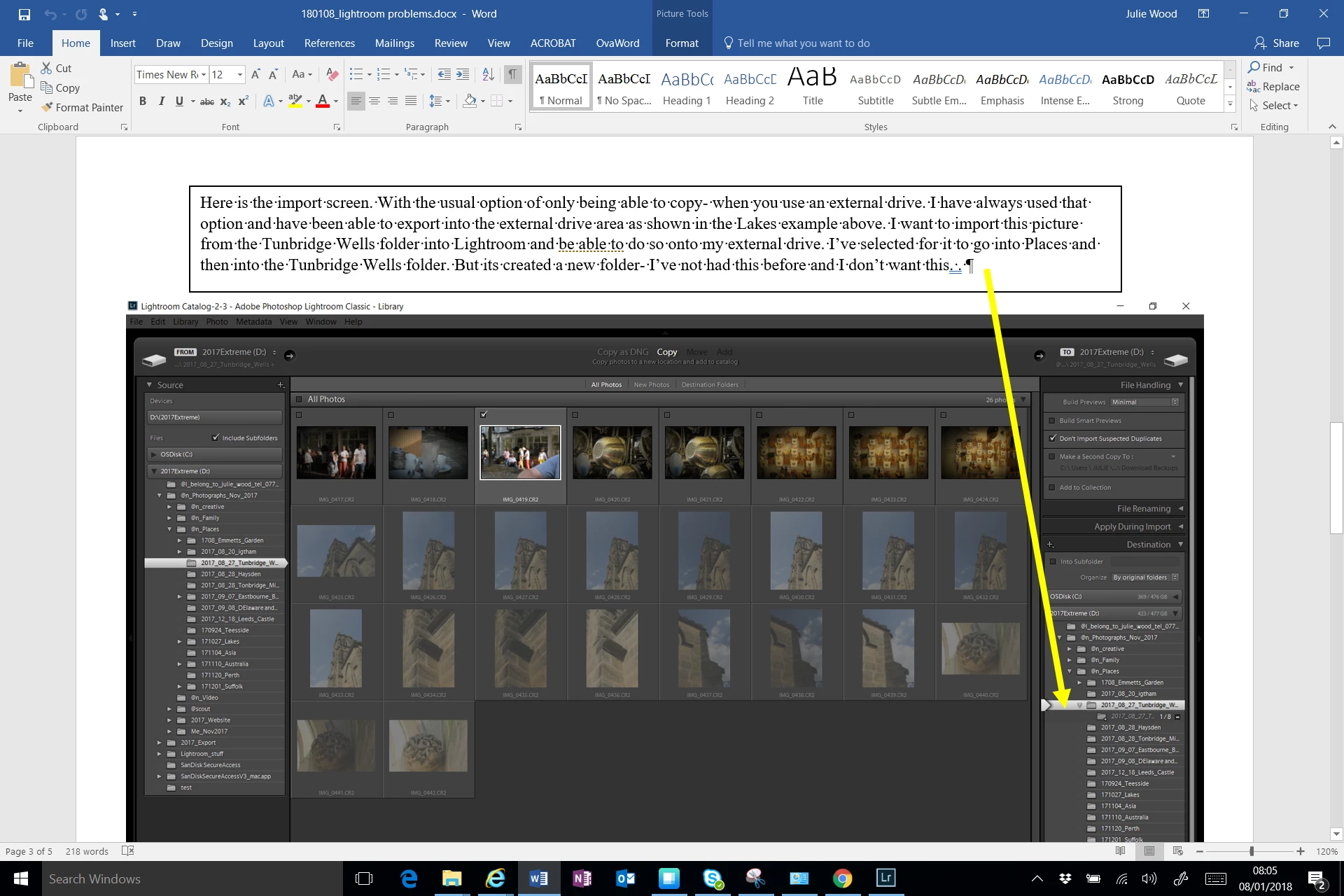This screenshot has height=896, width=1344.
Task: Switch to the References tab
Action: [329, 43]
